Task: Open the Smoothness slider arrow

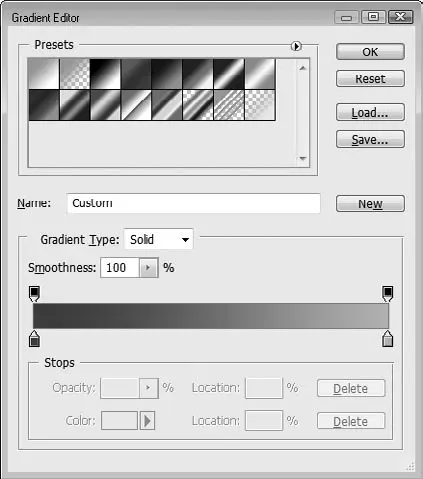Action: click(x=148, y=267)
